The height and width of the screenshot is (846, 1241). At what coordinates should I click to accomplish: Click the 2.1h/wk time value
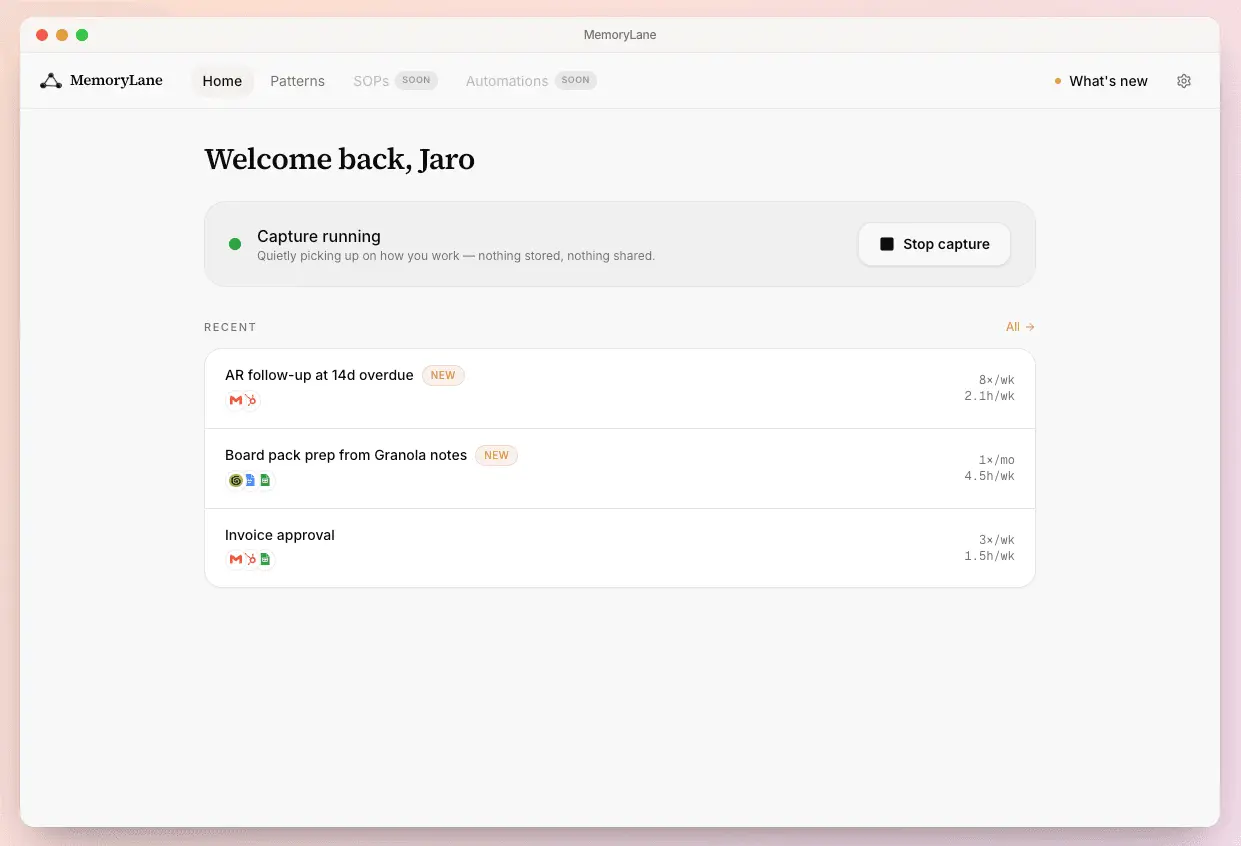click(x=989, y=396)
